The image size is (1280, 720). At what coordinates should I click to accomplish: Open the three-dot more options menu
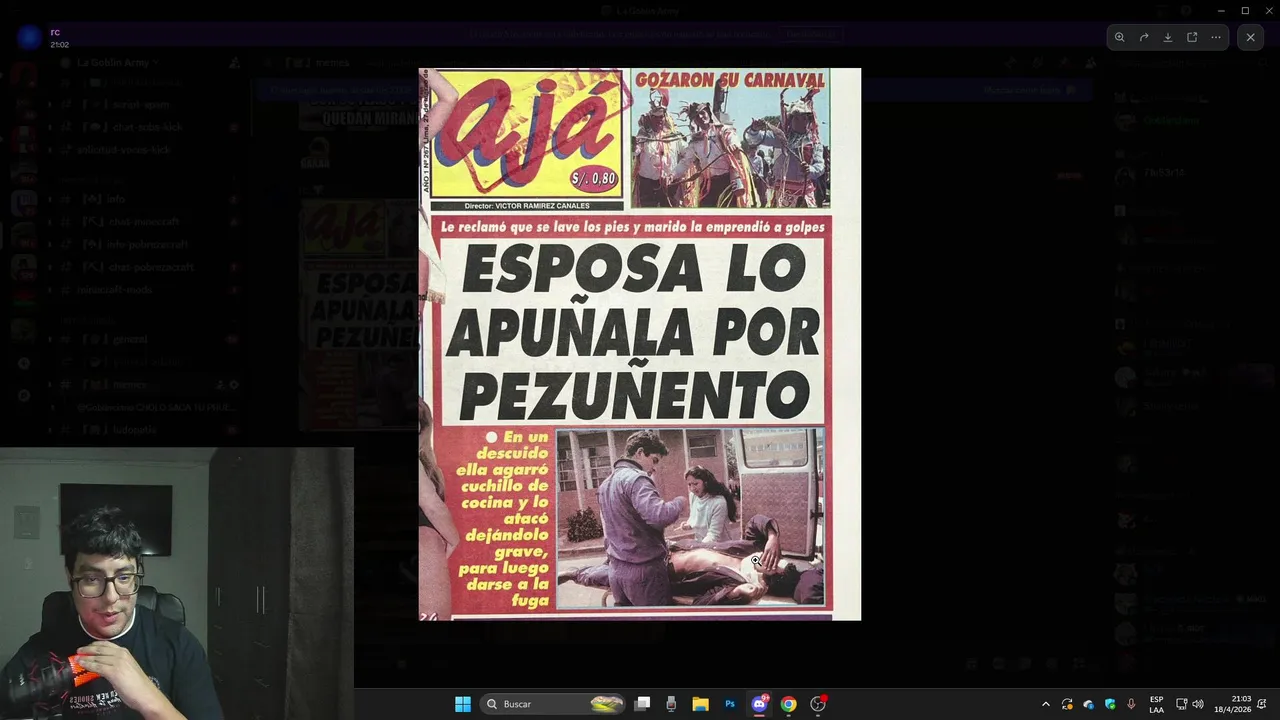(x=1216, y=37)
